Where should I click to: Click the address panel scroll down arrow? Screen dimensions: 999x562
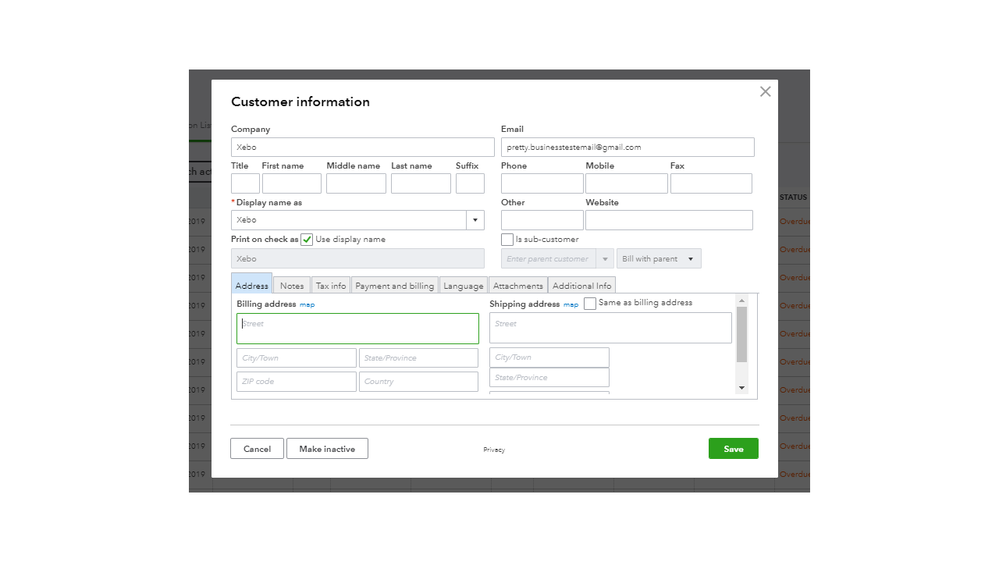[742, 387]
